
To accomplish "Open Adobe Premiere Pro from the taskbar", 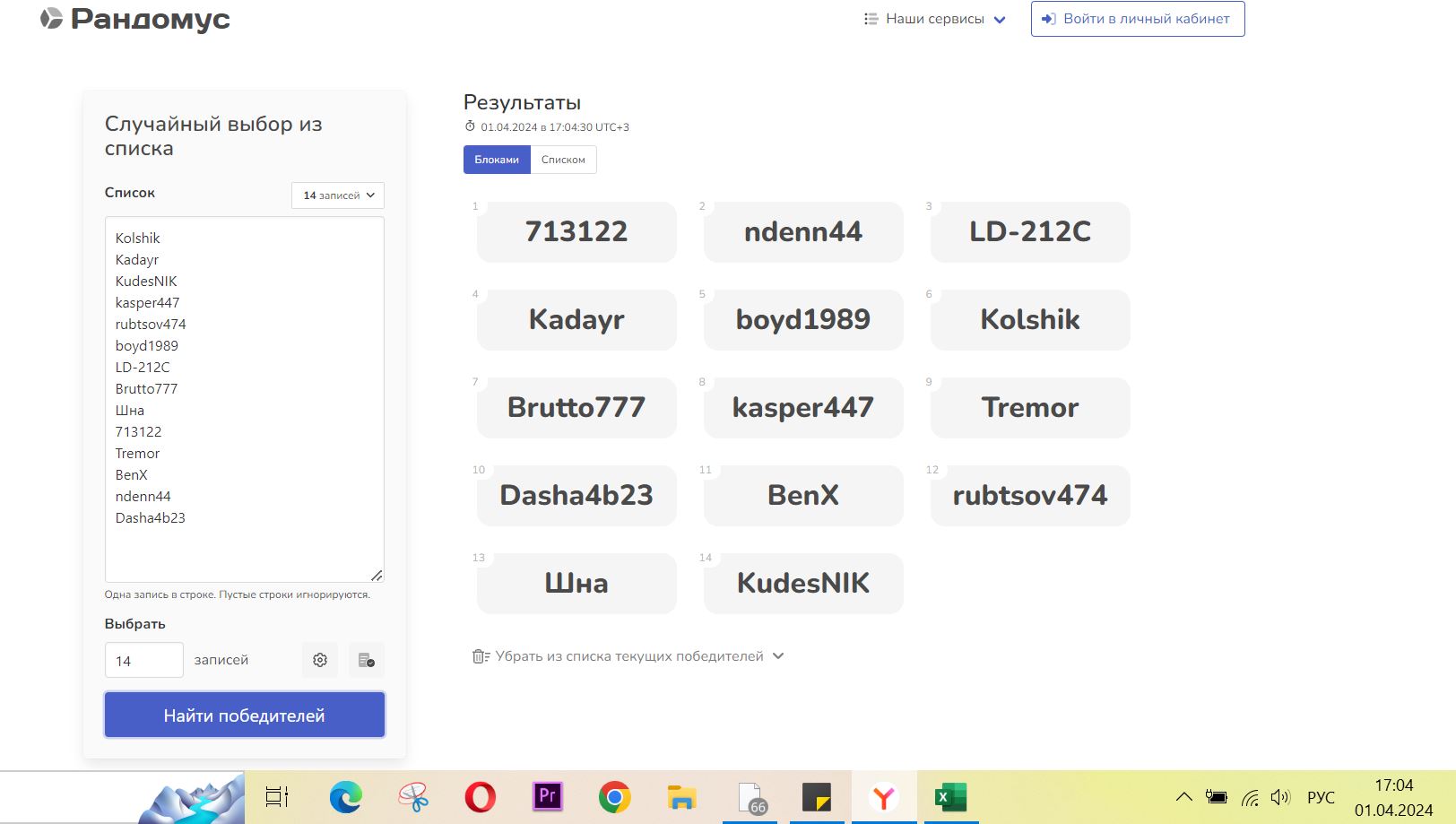I will coord(548,796).
